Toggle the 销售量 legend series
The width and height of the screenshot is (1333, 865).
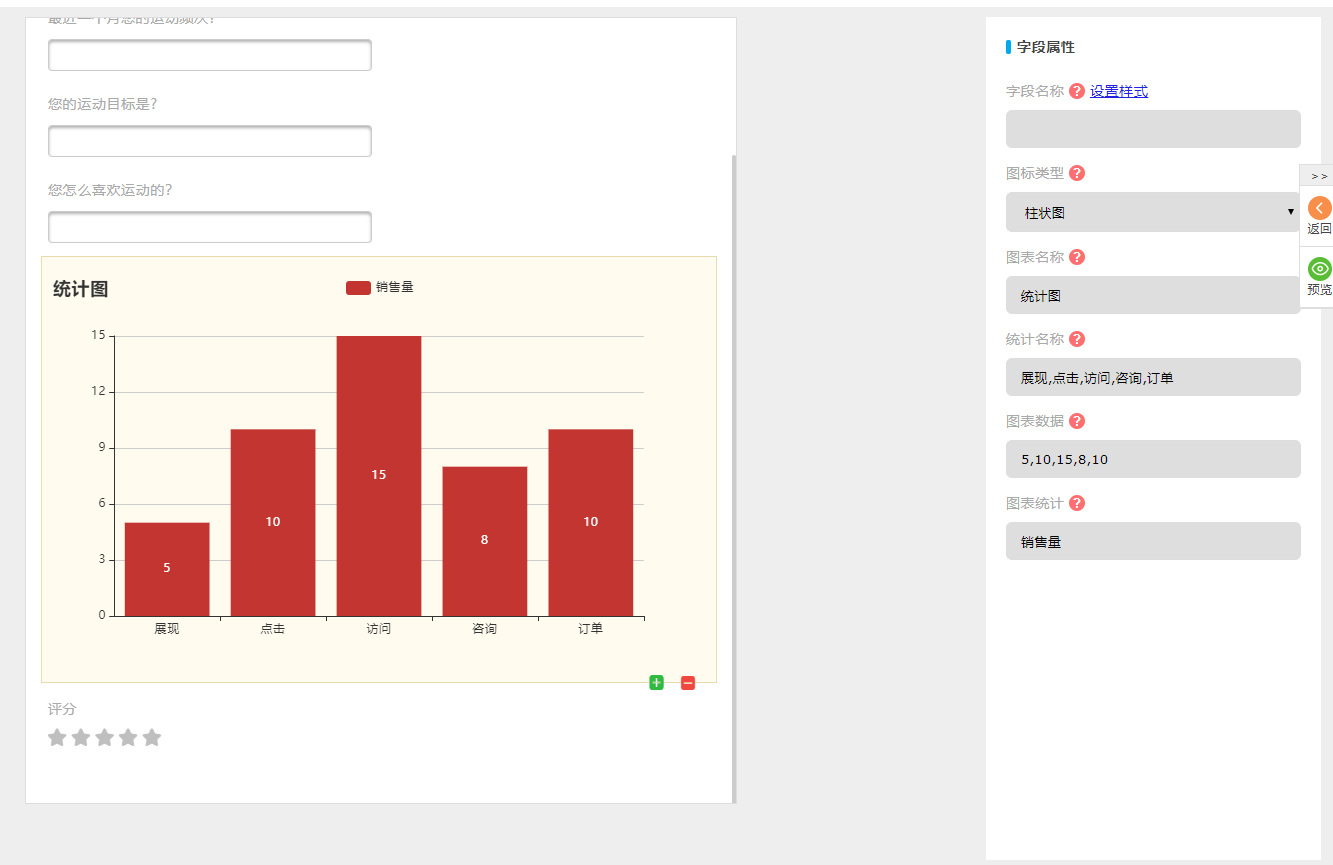(x=379, y=288)
